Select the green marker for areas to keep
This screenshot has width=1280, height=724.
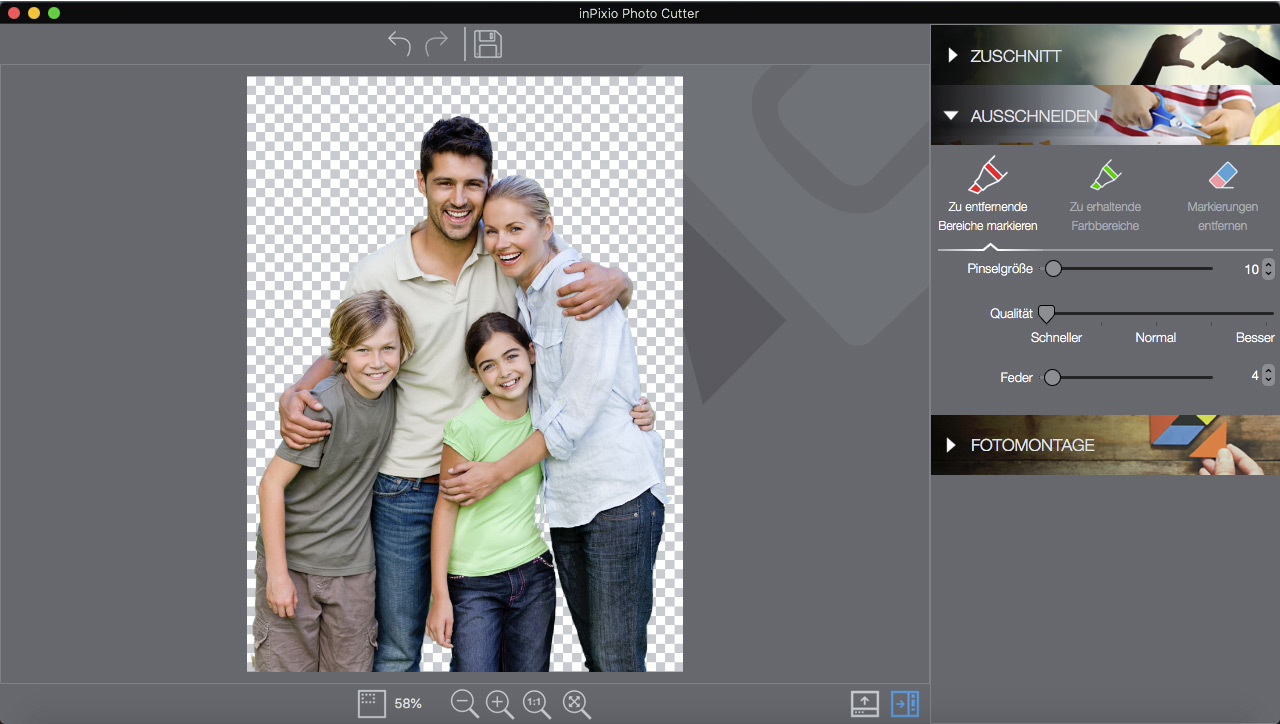(x=1105, y=175)
